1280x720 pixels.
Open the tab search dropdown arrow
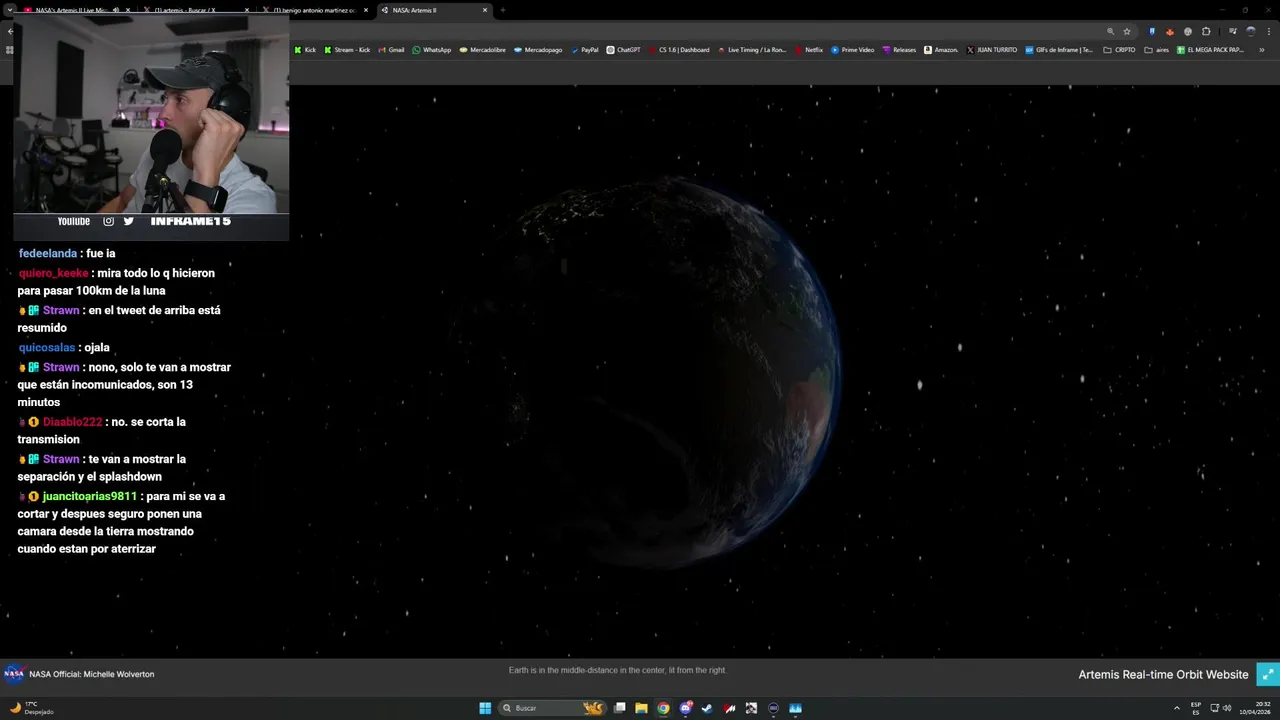(x=9, y=10)
